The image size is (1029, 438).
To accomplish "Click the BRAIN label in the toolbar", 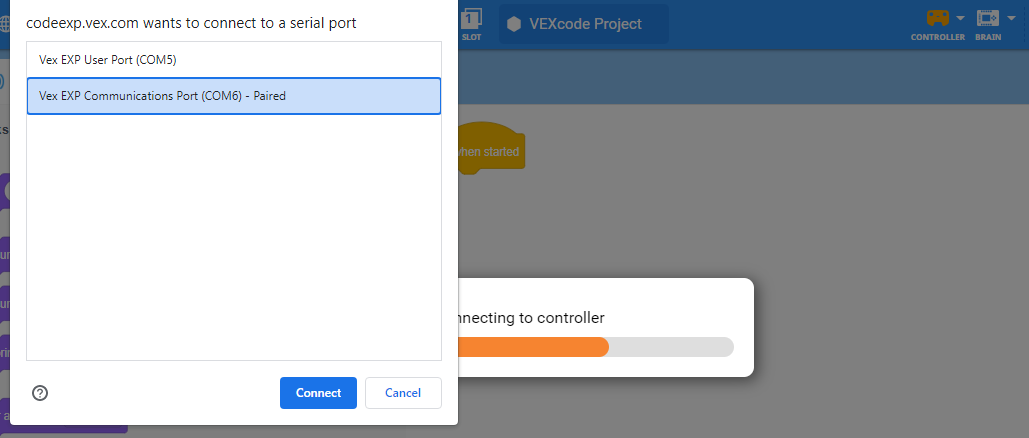I will pos(988,37).
